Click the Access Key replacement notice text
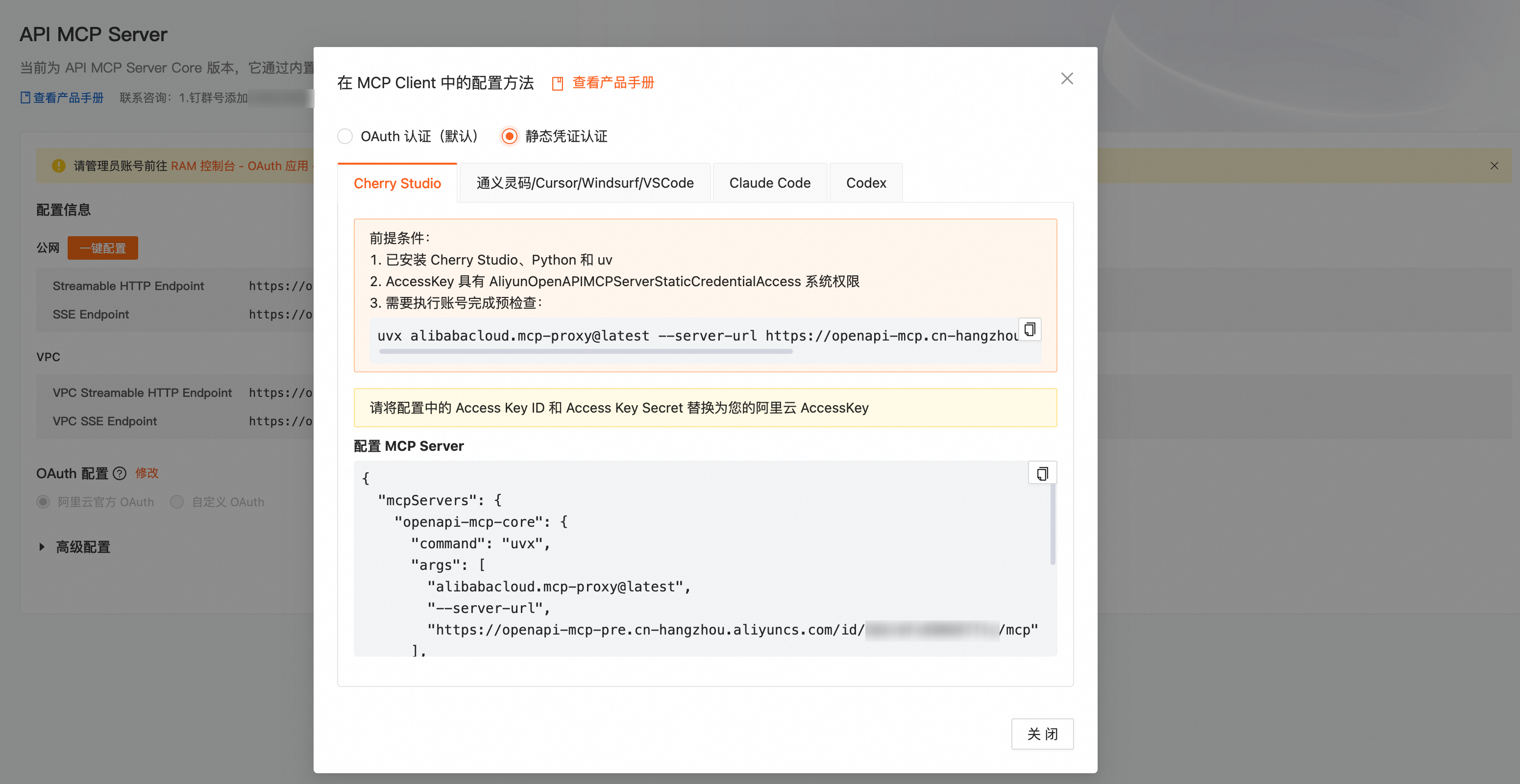Image resolution: width=1520 pixels, height=784 pixels. [x=619, y=408]
